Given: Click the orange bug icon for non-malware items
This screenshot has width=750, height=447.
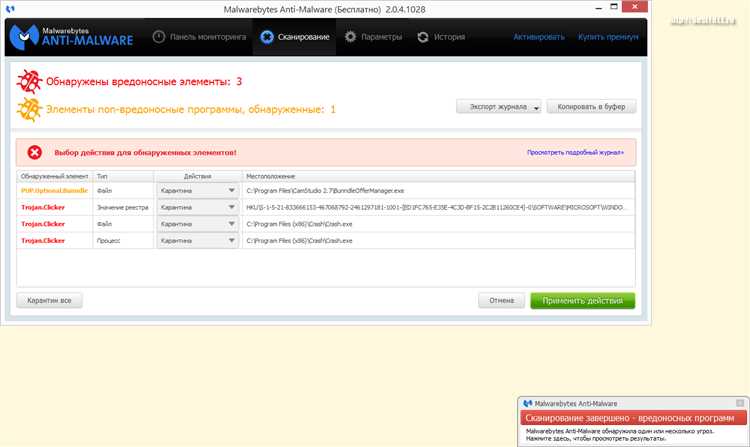Looking at the screenshot, I should point(29,109).
